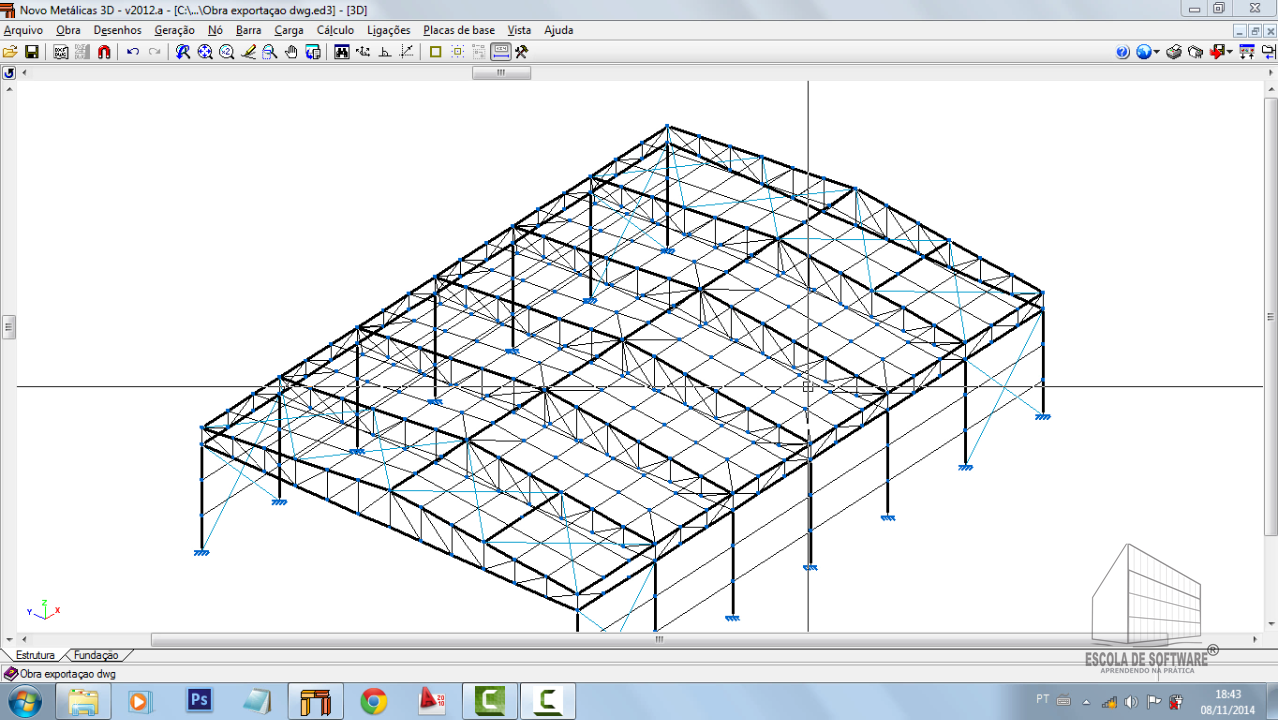
Task: Toggle the dotted yellow square selection mode
Action: (x=457, y=52)
